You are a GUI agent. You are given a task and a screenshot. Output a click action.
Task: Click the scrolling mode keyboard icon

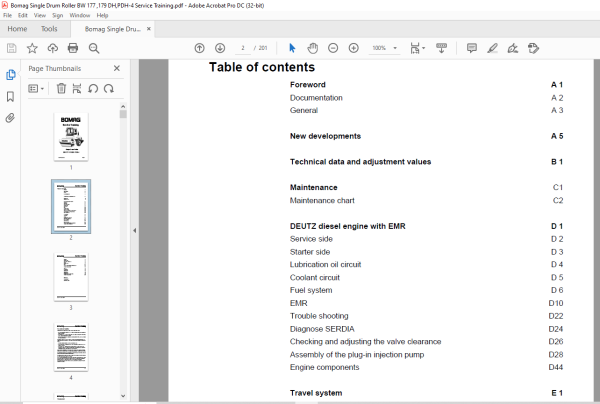pyautogui.click(x=441, y=48)
